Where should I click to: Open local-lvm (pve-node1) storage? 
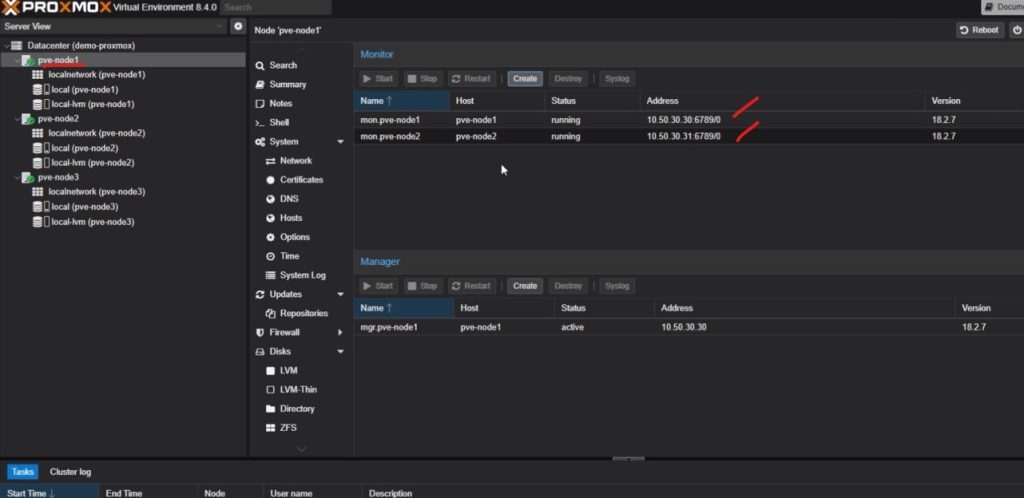(93, 104)
